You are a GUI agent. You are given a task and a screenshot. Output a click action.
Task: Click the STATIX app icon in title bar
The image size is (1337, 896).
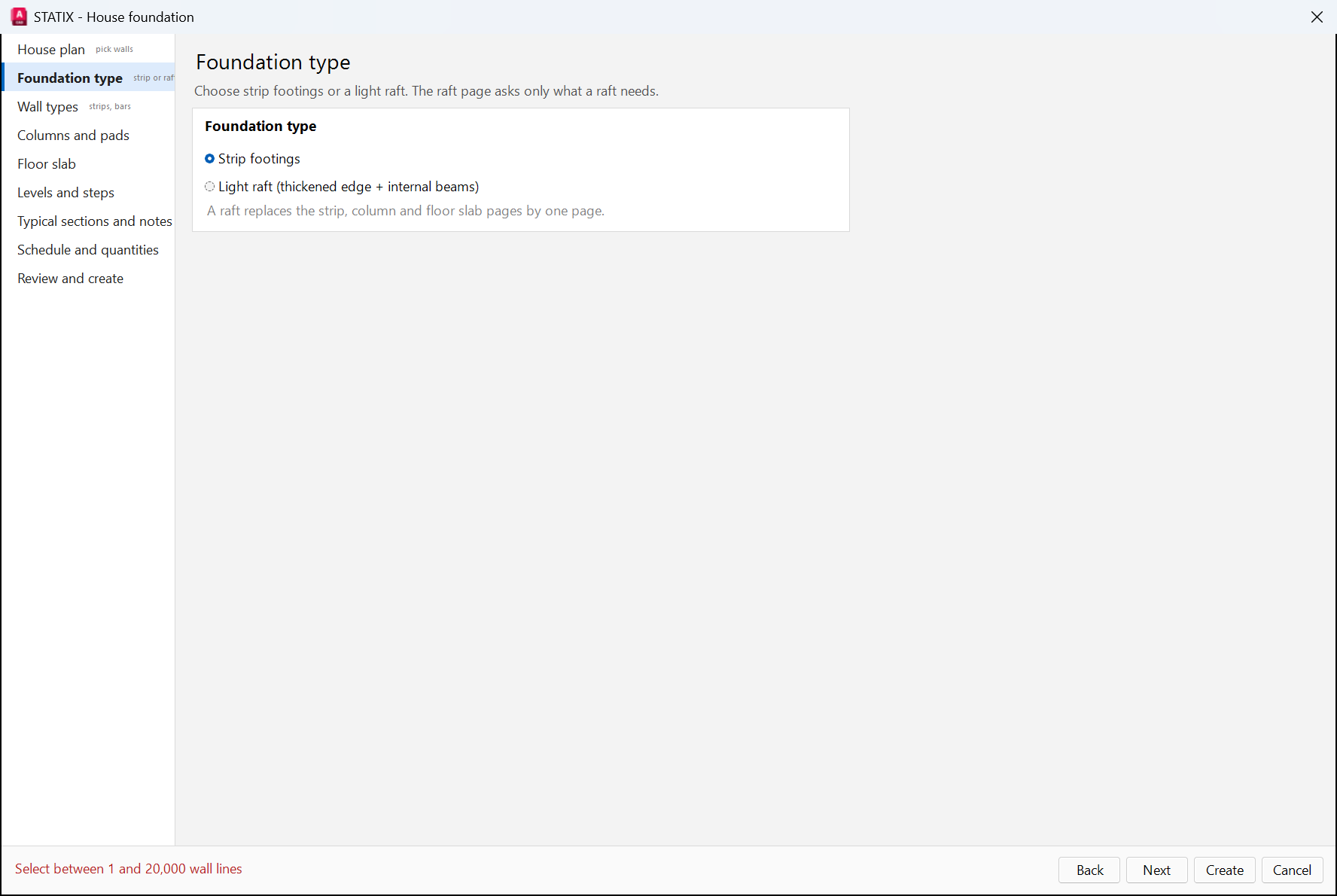tap(19, 17)
